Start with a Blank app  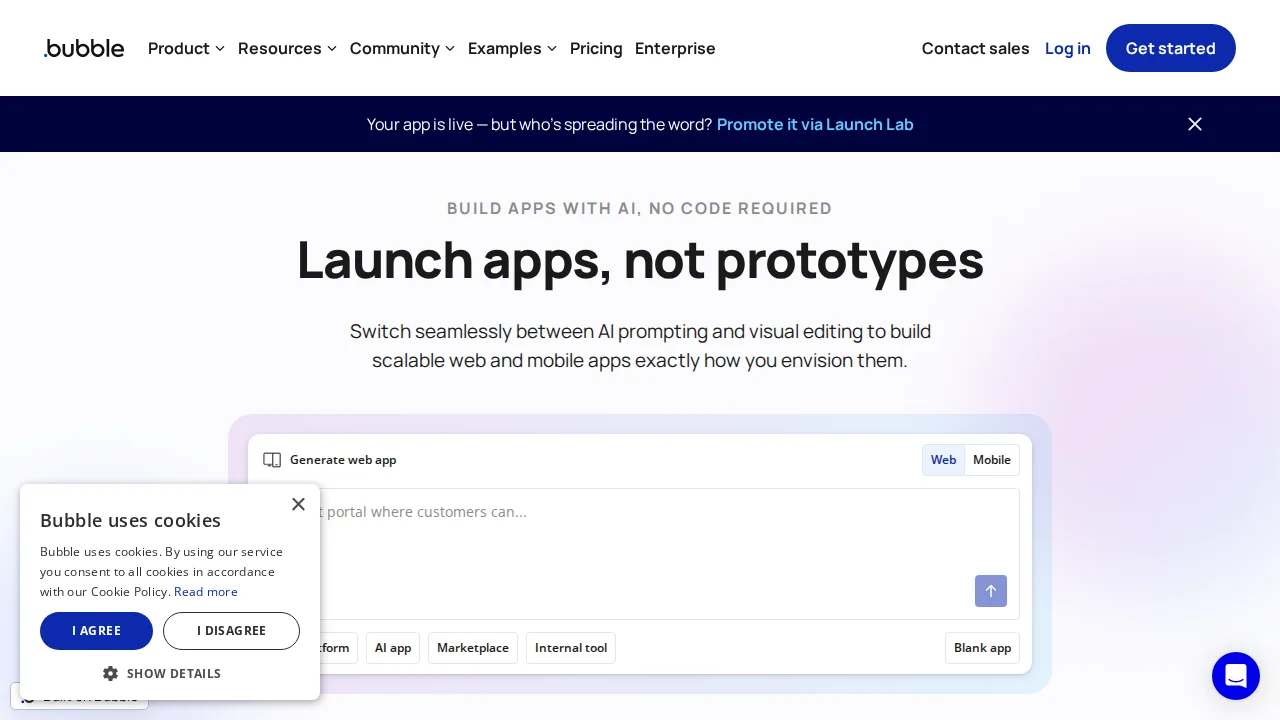pyautogui.click(x=982, y=648)
